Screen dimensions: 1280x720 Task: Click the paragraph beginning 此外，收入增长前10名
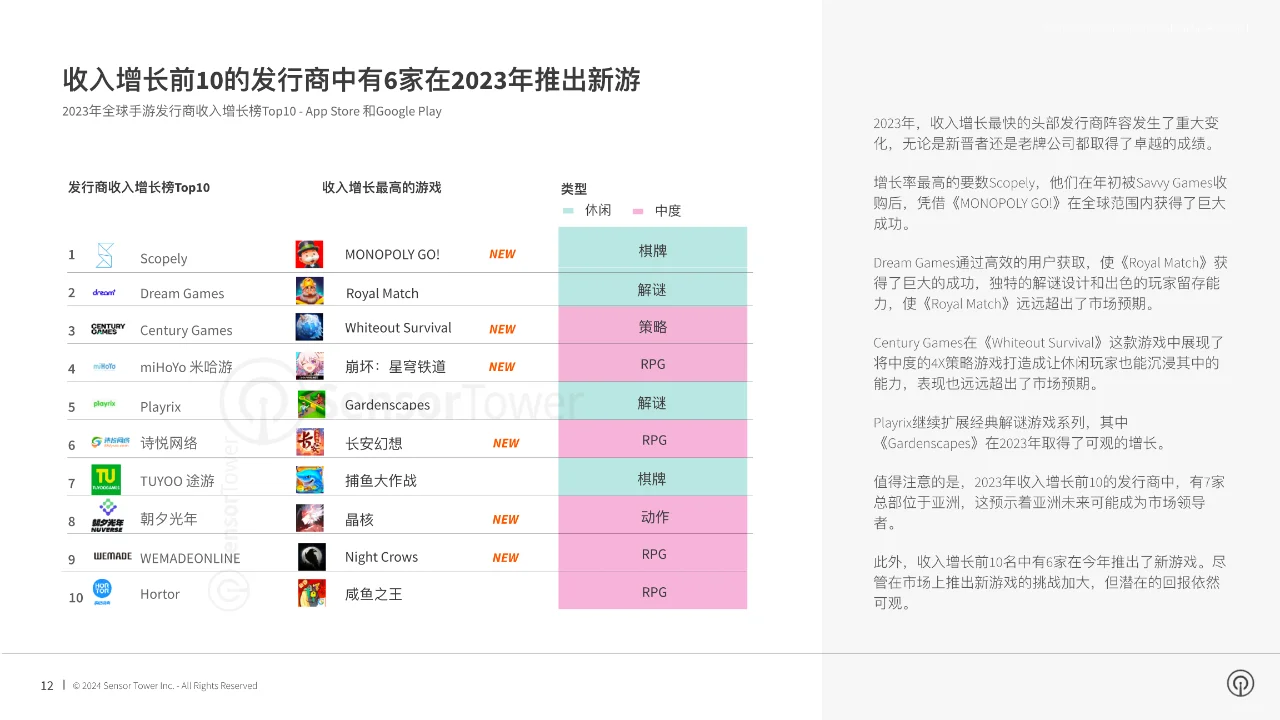[1048, 582]
